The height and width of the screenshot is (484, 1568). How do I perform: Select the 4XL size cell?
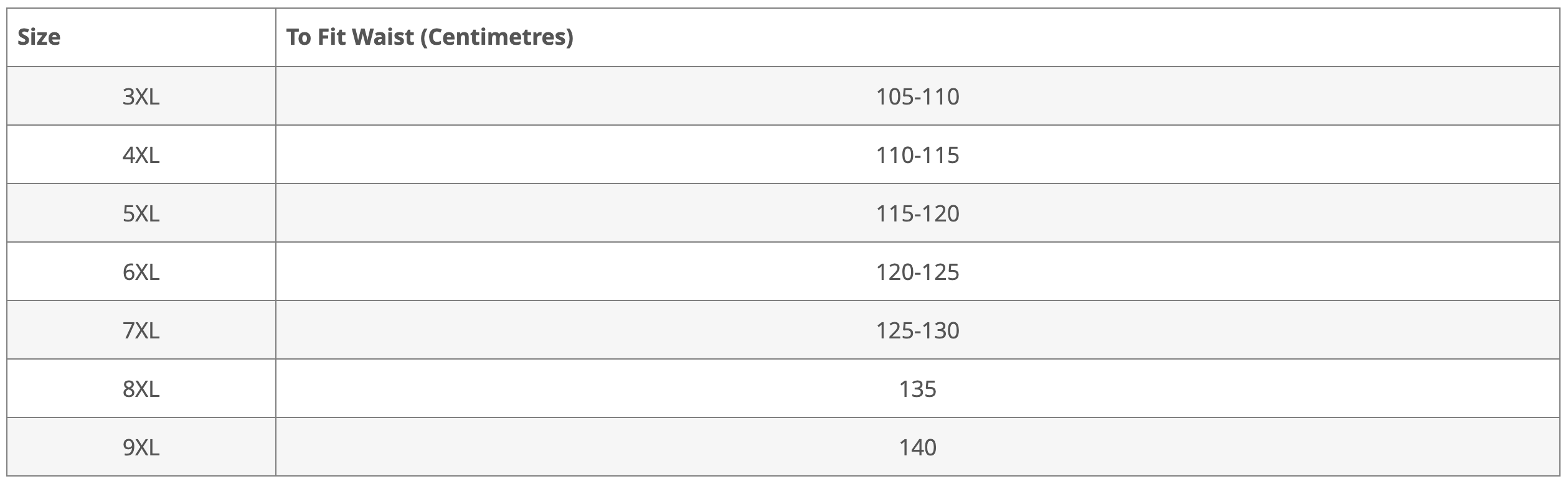[x=141, y=154]
